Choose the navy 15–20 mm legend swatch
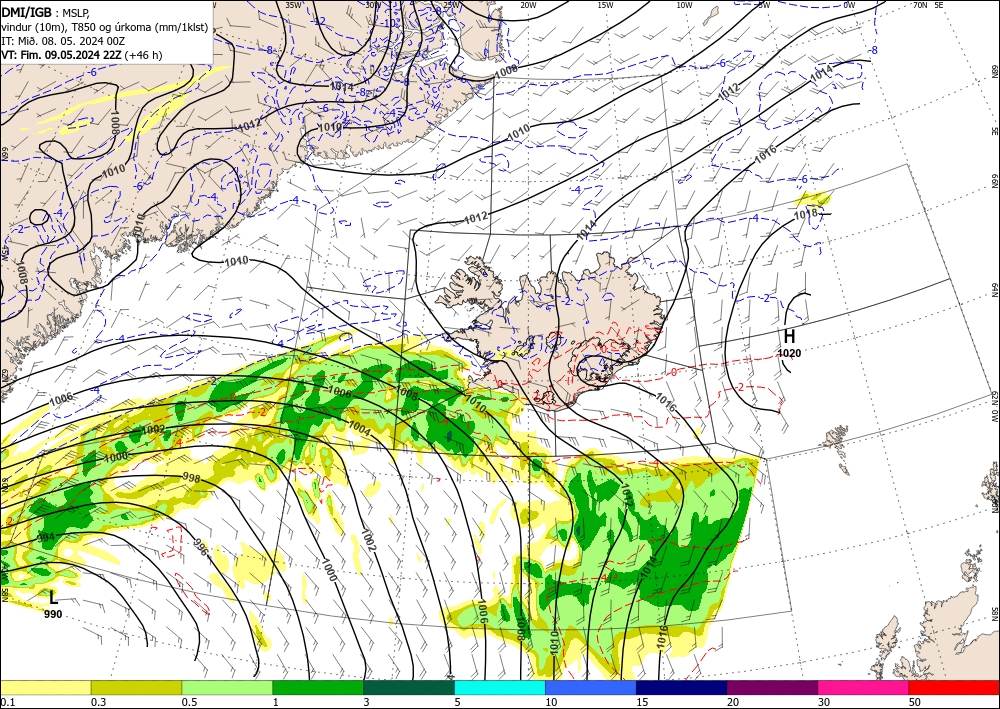This screenshot has height=709, width=1000. coord(682,687)
